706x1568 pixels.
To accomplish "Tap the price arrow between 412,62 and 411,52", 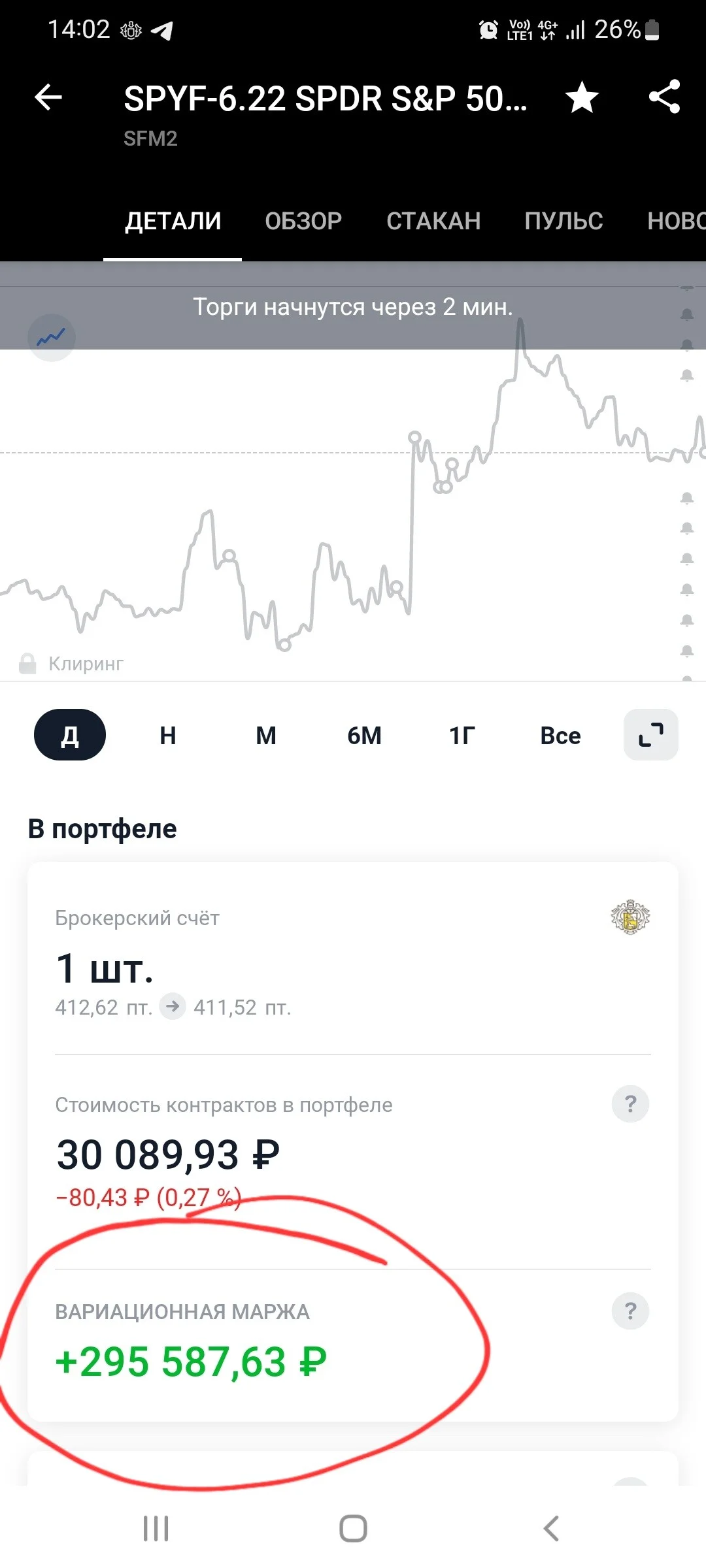I will [173, 1006].
